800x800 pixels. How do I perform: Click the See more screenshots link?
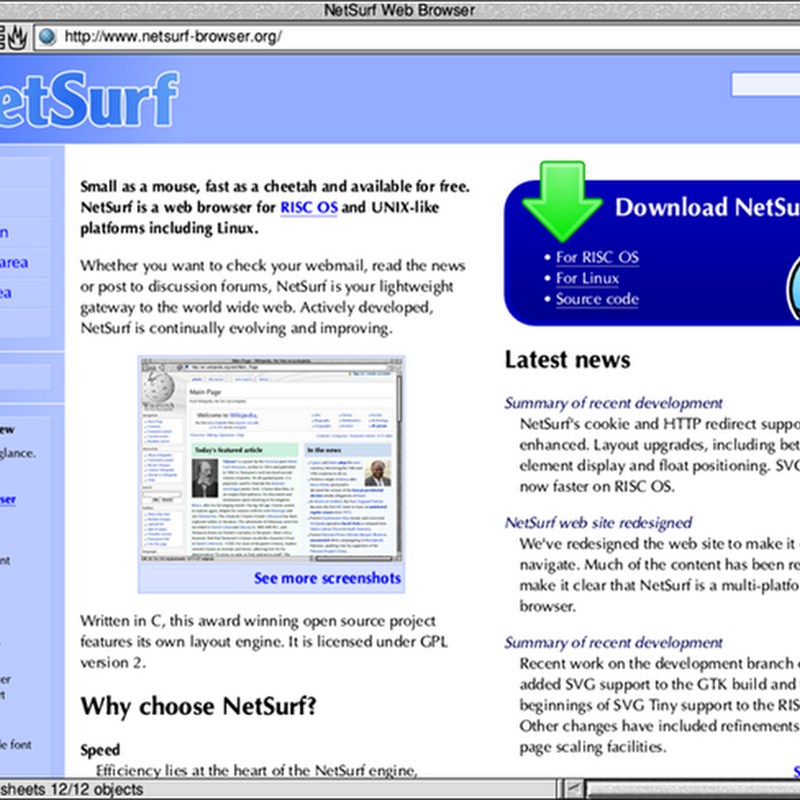[x=327, y=578]
